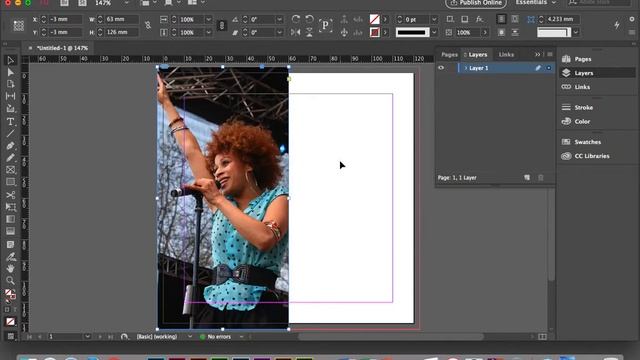This screenshot has width=640, height=360.
Task: Expand Layer 1 disclosure arrow
Action: coord(466,68)
